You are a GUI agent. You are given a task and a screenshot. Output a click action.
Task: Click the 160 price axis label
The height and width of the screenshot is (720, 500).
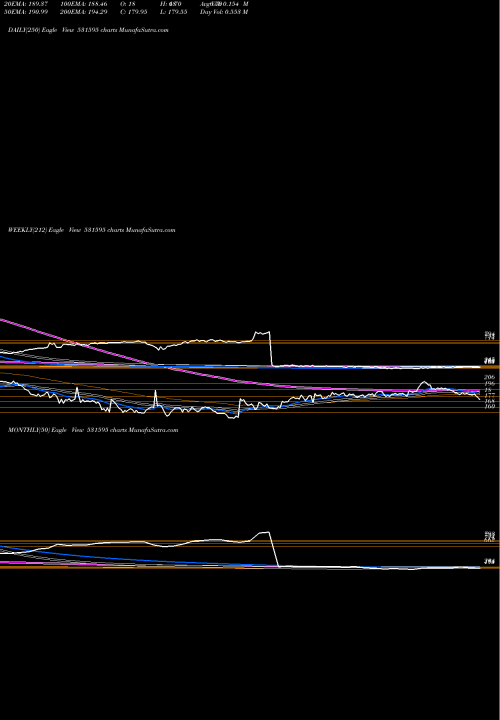point(489,406)
